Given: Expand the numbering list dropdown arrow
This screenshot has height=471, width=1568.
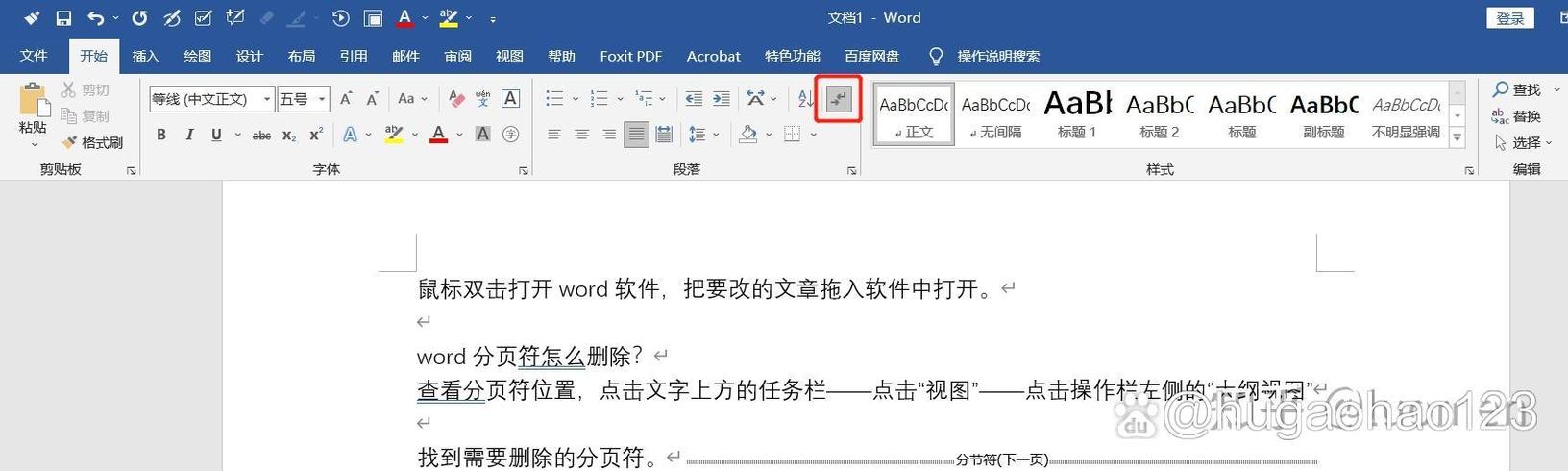Looking at the screenshot, I should click(621, 98).
